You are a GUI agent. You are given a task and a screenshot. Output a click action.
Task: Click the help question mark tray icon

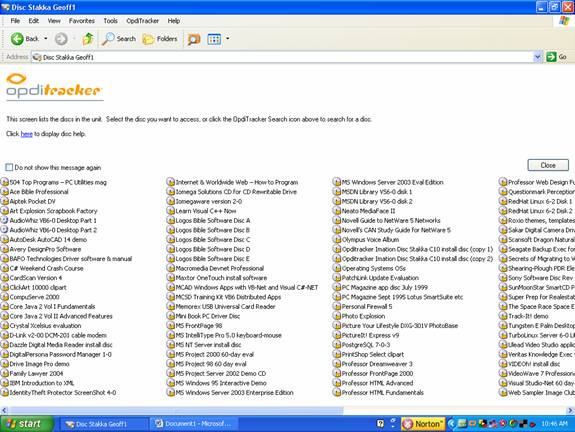[381, 424]
